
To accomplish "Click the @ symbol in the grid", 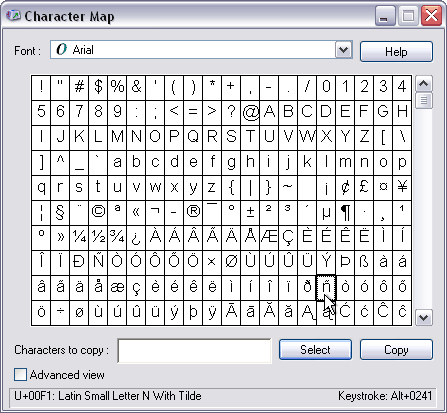I will click(250, 112).
